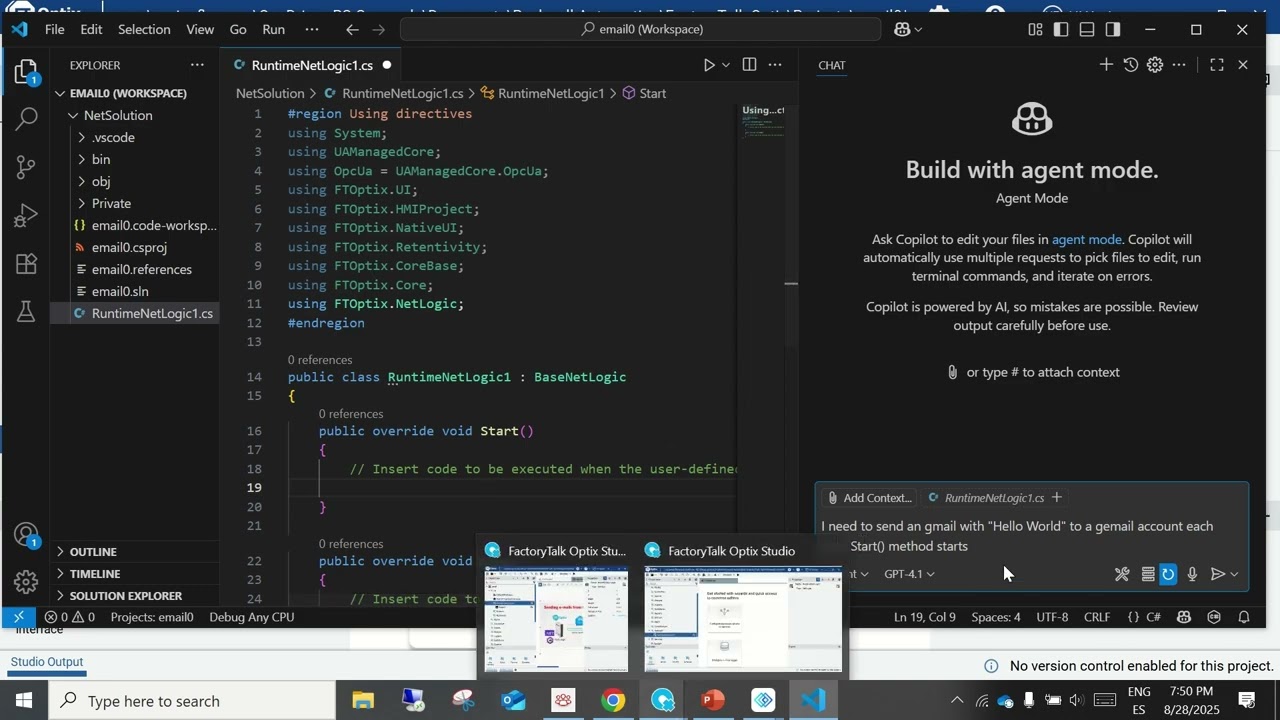Click Ln 19, Col 9 in status bar
This screenshot has height=720, width=1280.
(925, 617)
